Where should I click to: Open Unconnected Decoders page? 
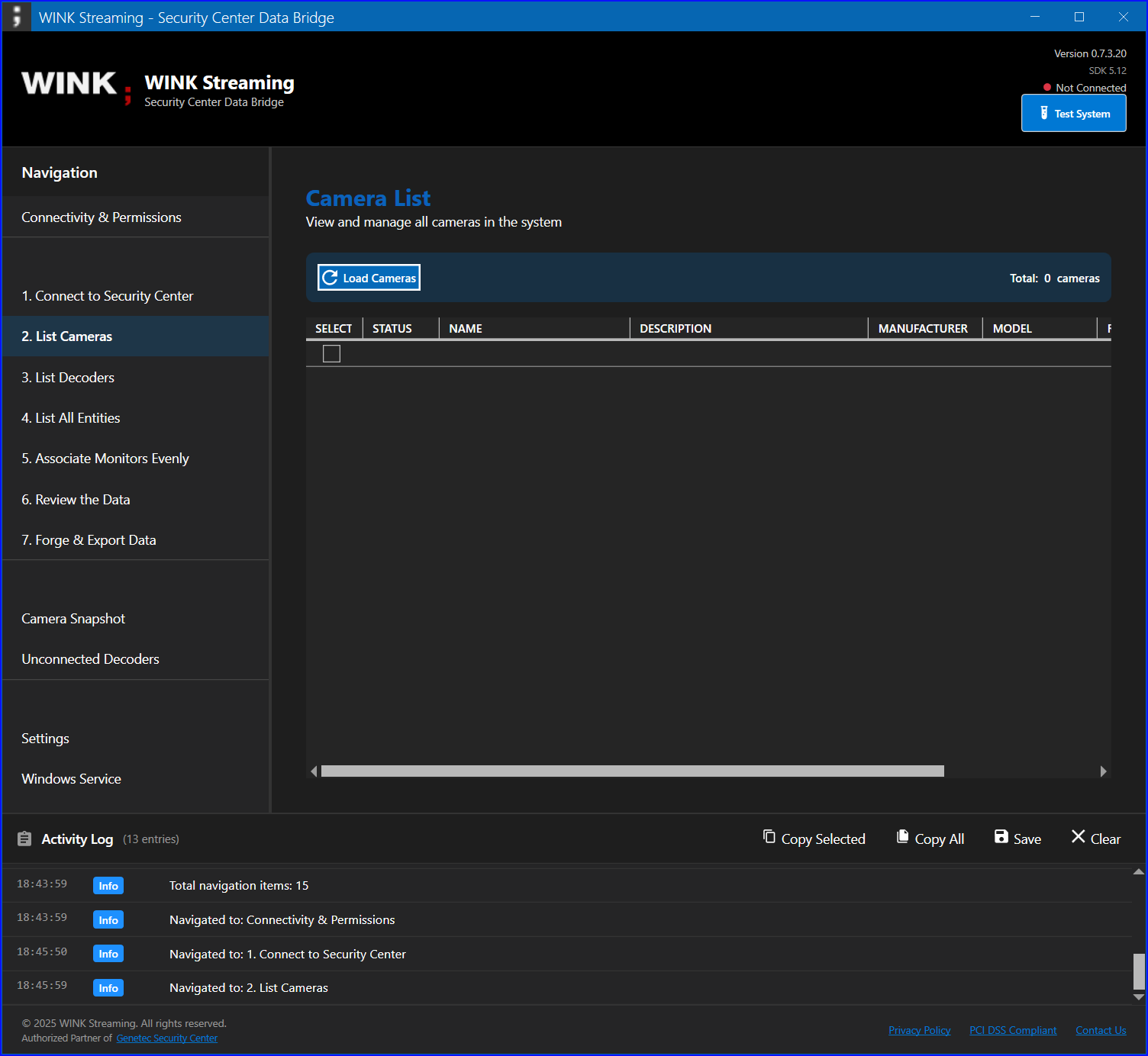(136, 659)
